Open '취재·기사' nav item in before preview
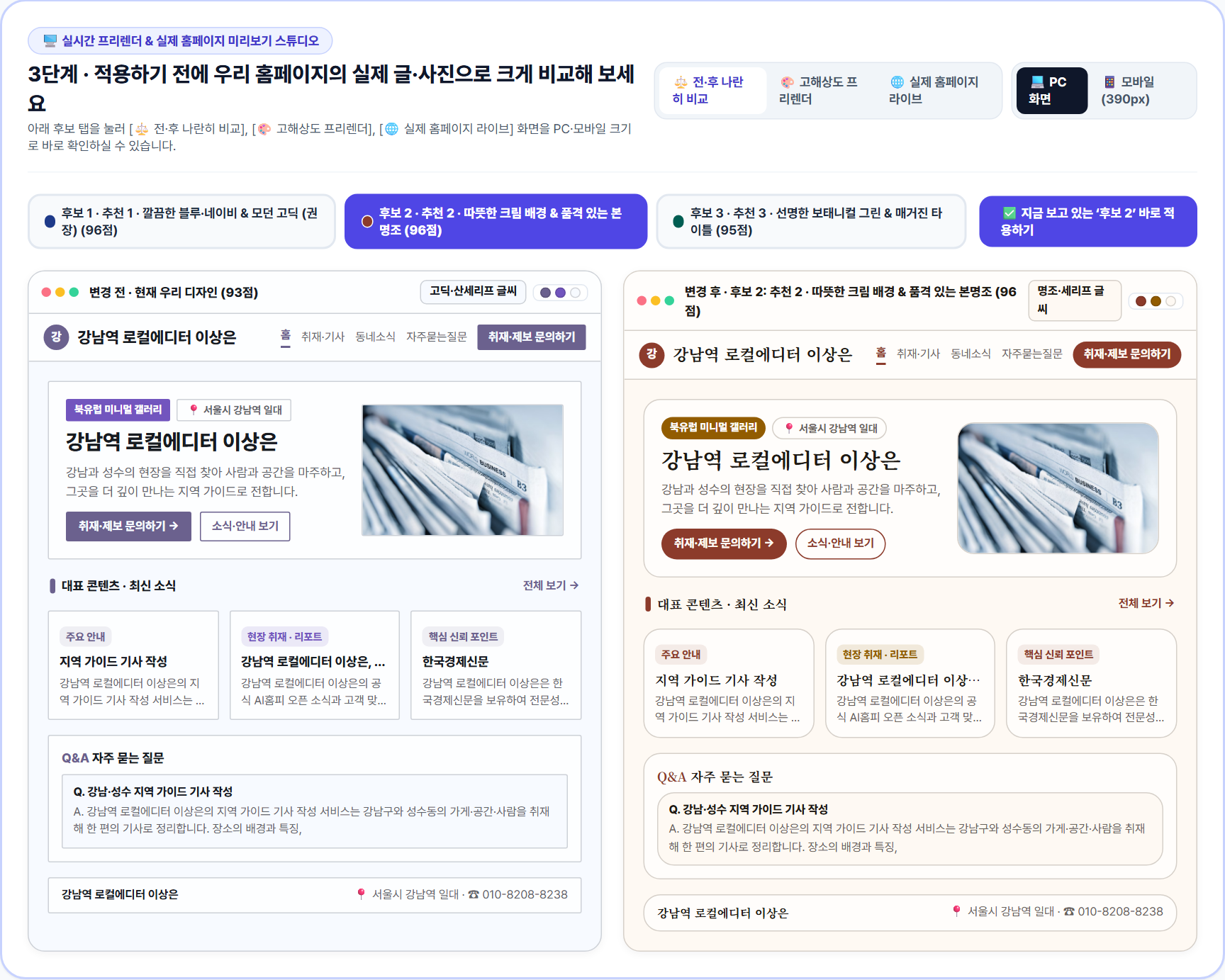Screen dimensions: 1225x980 323,337
